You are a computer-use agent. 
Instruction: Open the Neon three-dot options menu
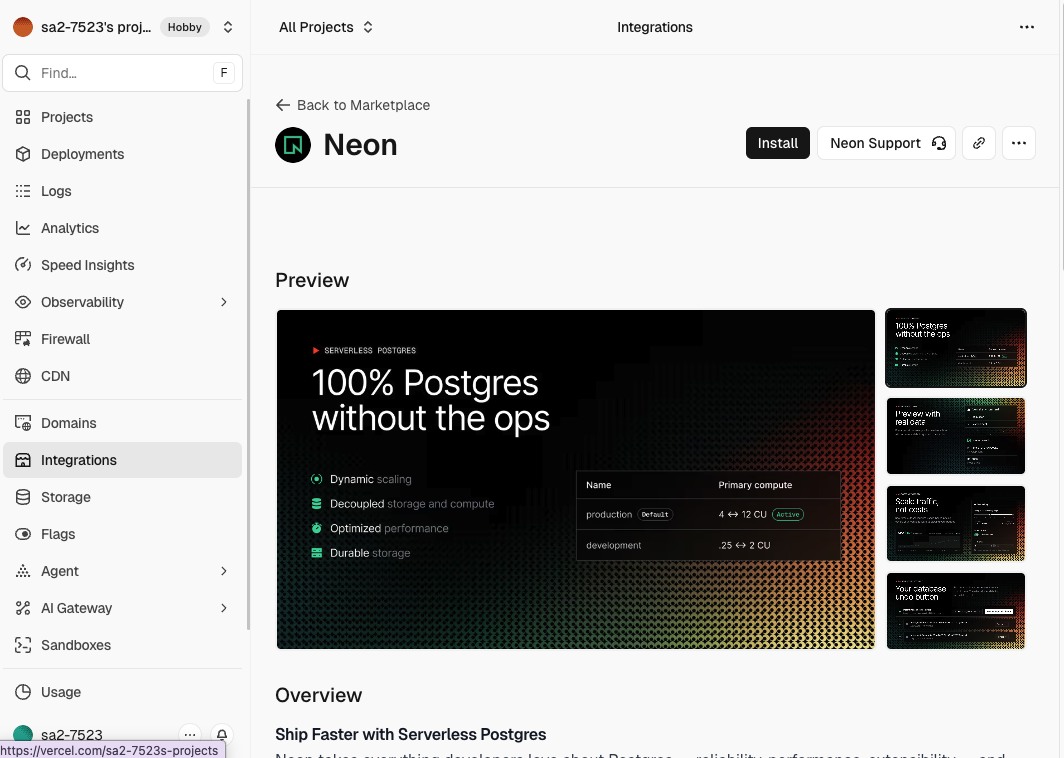[1018, 143]
